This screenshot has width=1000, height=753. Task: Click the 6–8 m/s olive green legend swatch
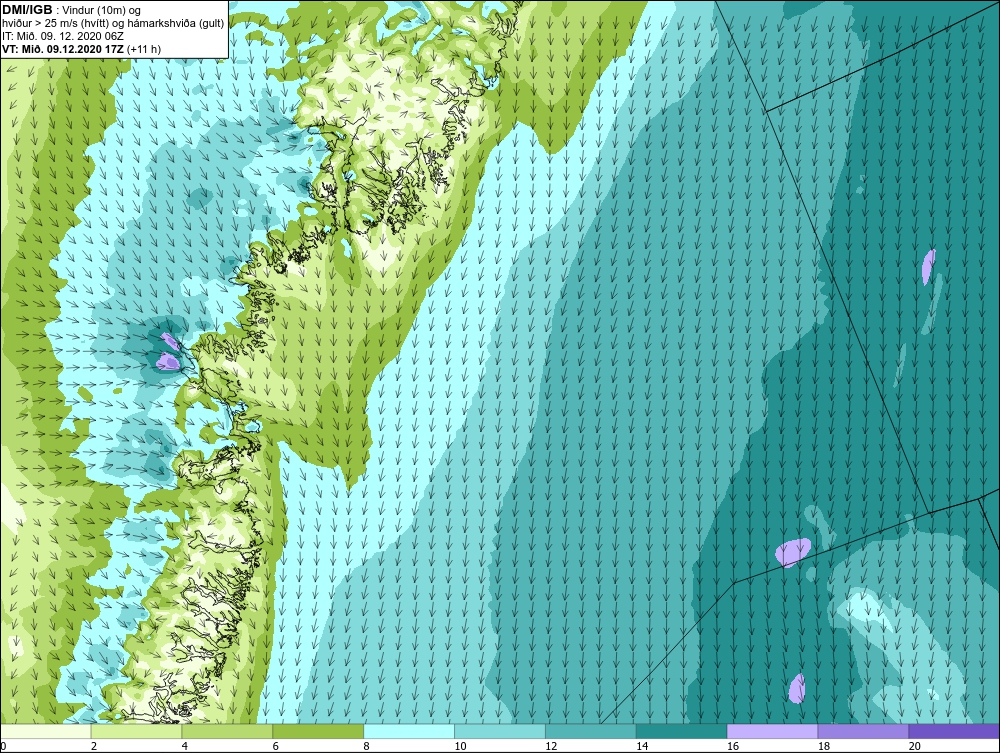pyautogui.click(x=318, y=731)
